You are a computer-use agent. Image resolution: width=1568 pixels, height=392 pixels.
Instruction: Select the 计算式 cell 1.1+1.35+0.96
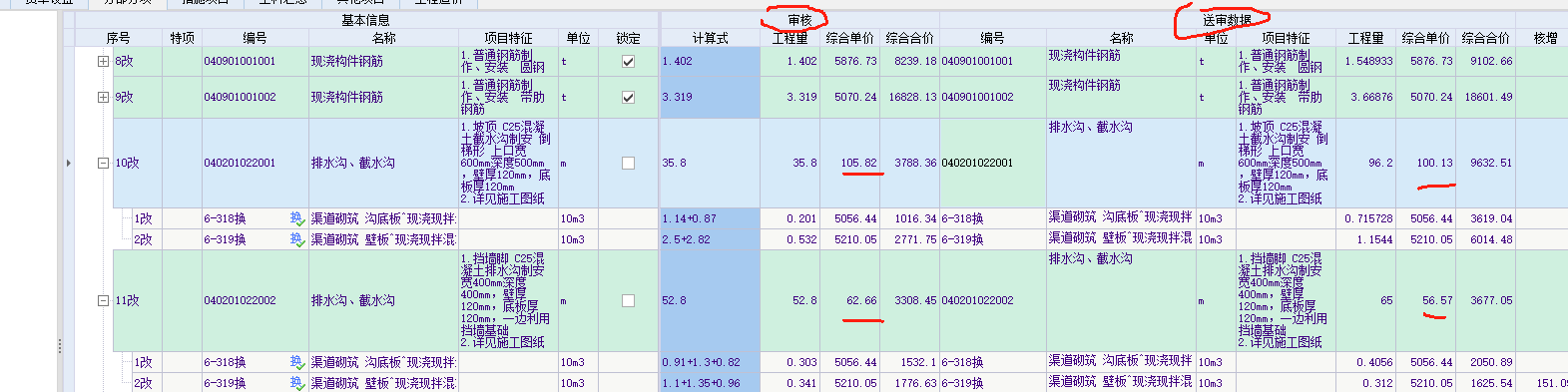tap(710, 382)
